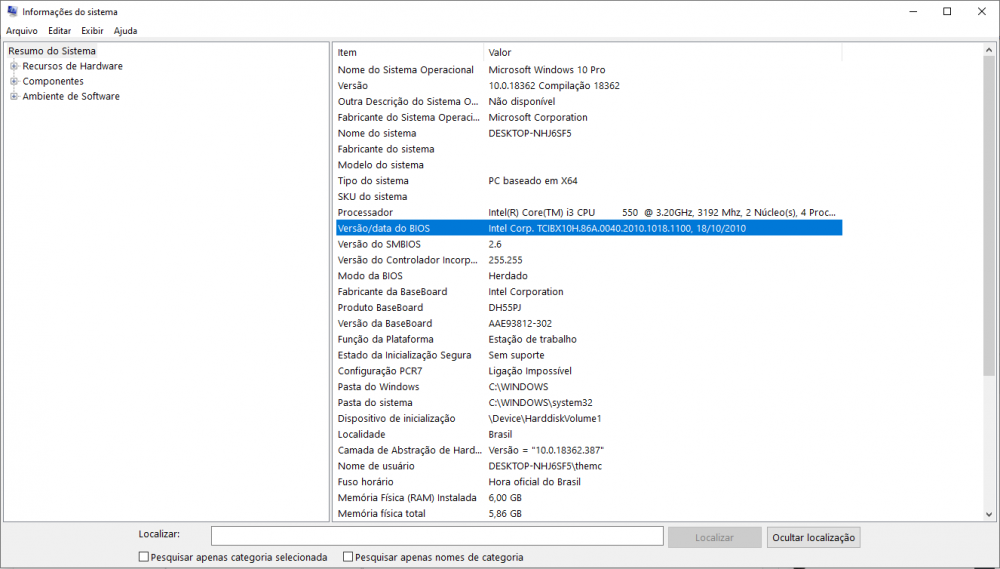This screenshot has width=1000, height=569.
Task: Click the system information app icon in title bar
Action: (x=11, y=11)
